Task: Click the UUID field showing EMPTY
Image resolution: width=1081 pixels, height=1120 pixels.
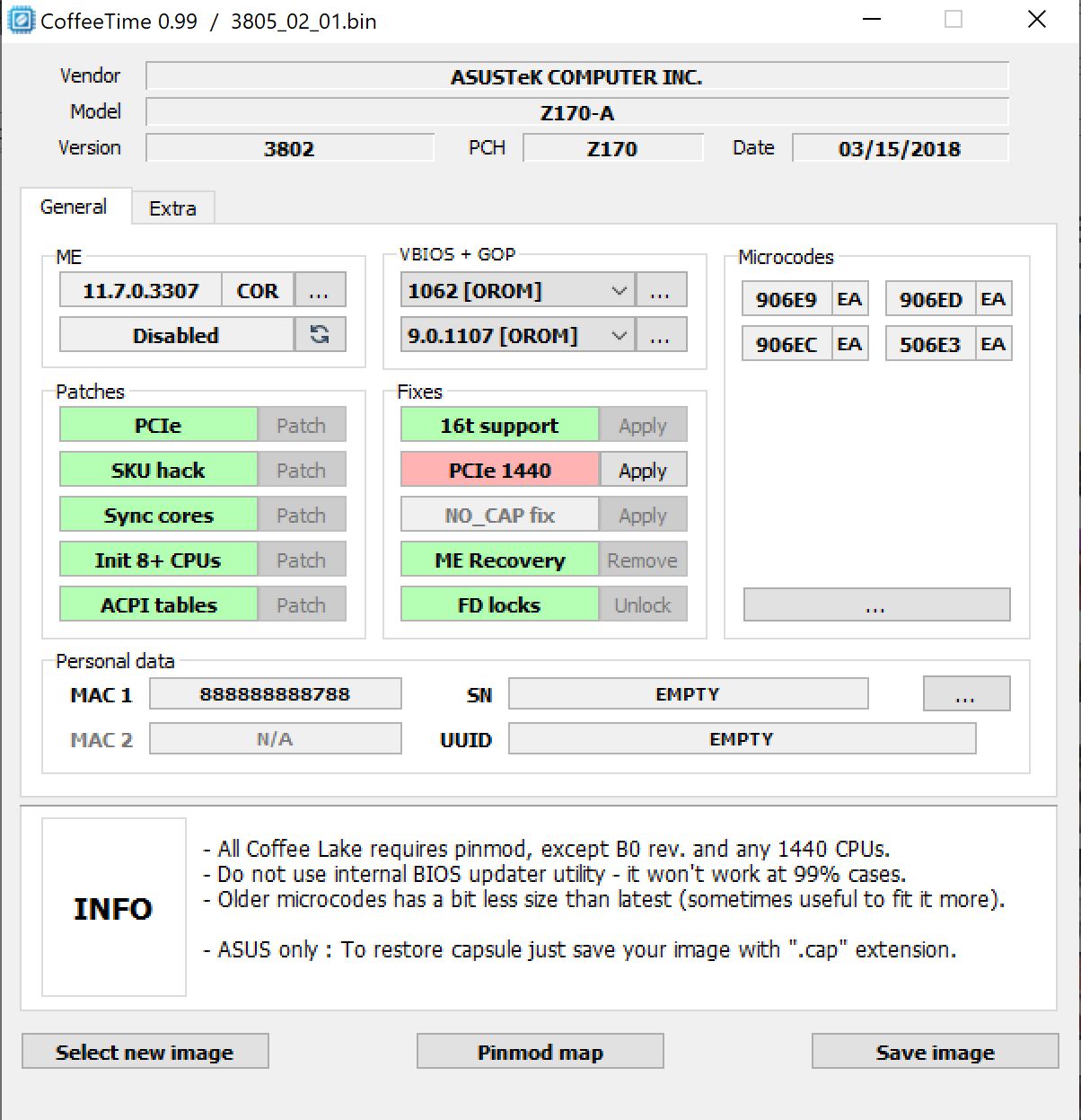Action: 742,738
